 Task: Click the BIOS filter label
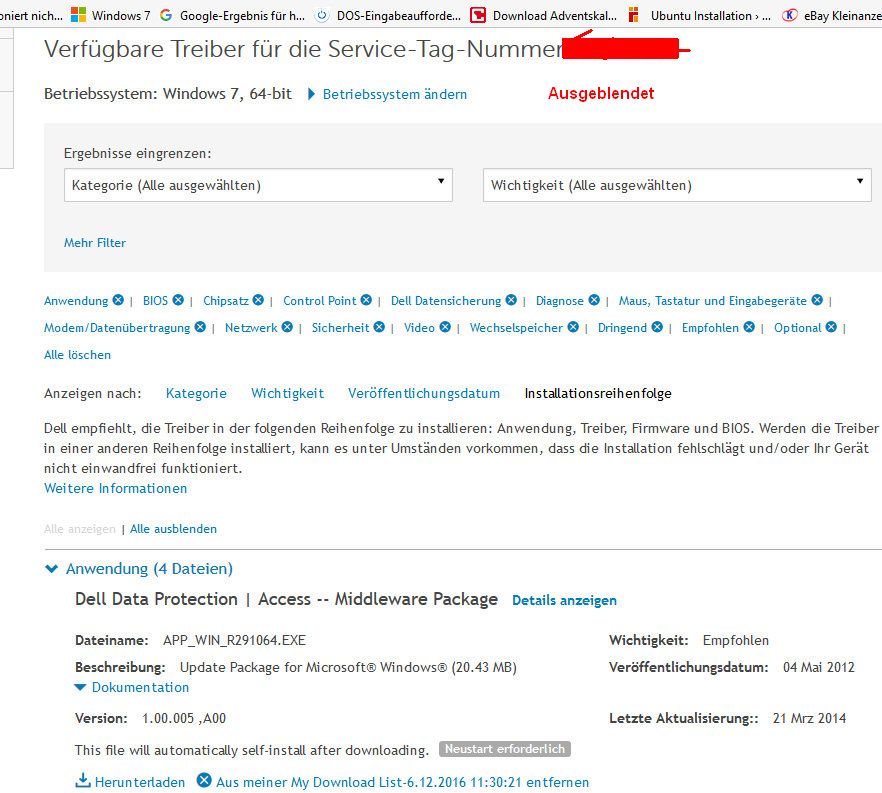coord(155,301)
